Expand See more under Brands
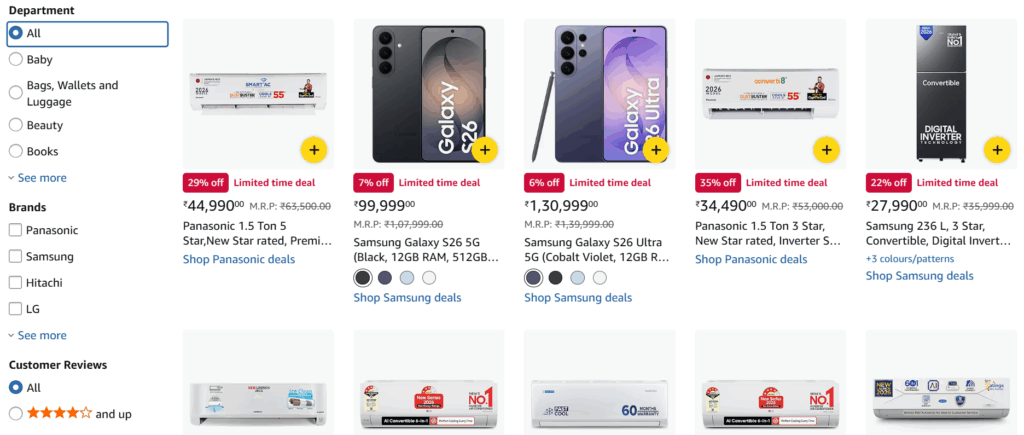The width and height of the screenshot is (1024, 435). coord(41,336)
